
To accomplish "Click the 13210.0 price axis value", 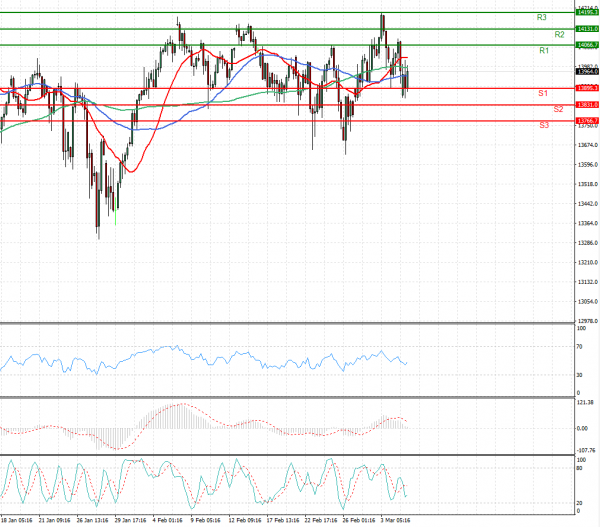I will (x=588, y=263).
